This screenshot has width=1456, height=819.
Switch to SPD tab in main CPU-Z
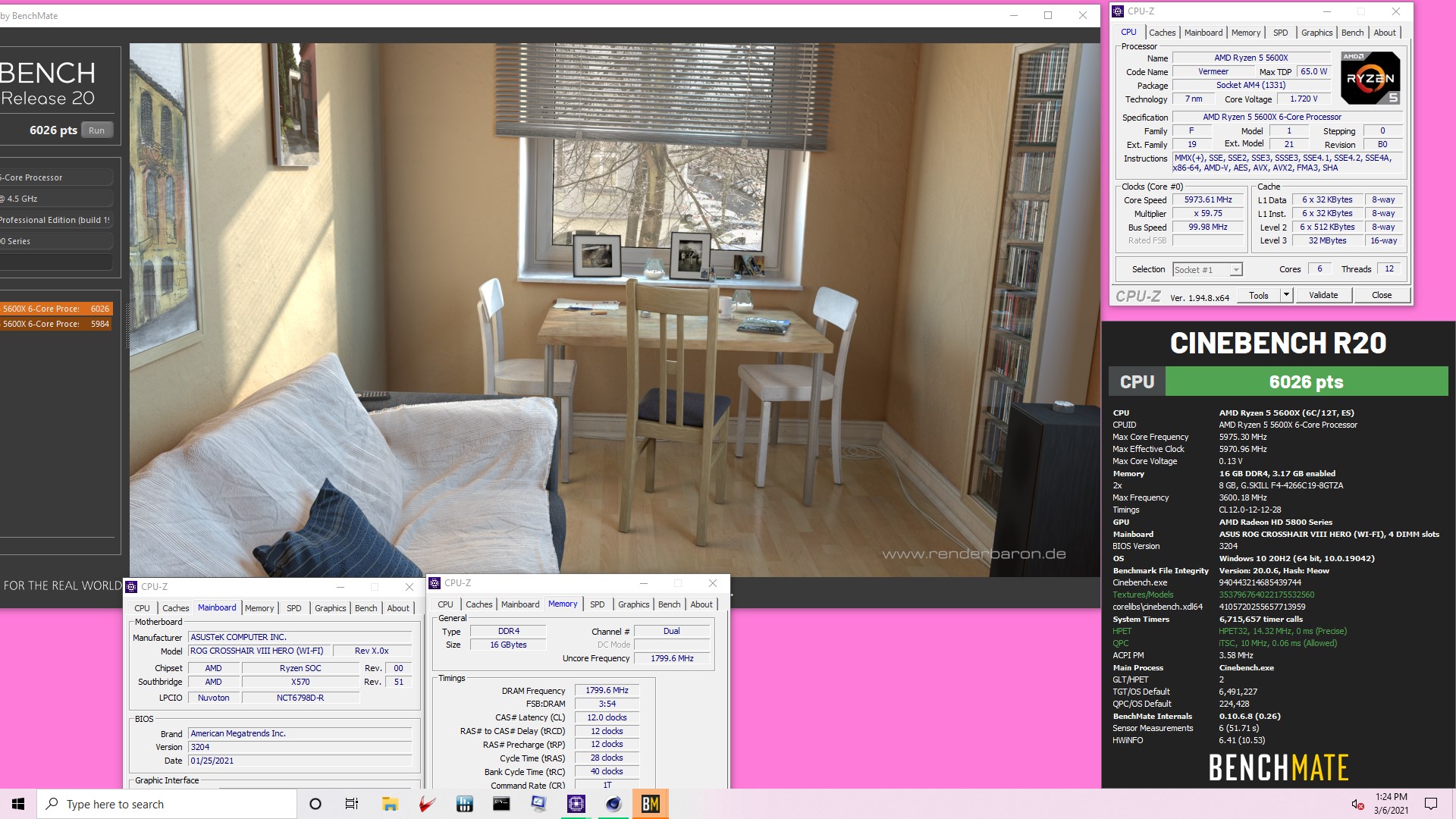[x=1281, y=33]
